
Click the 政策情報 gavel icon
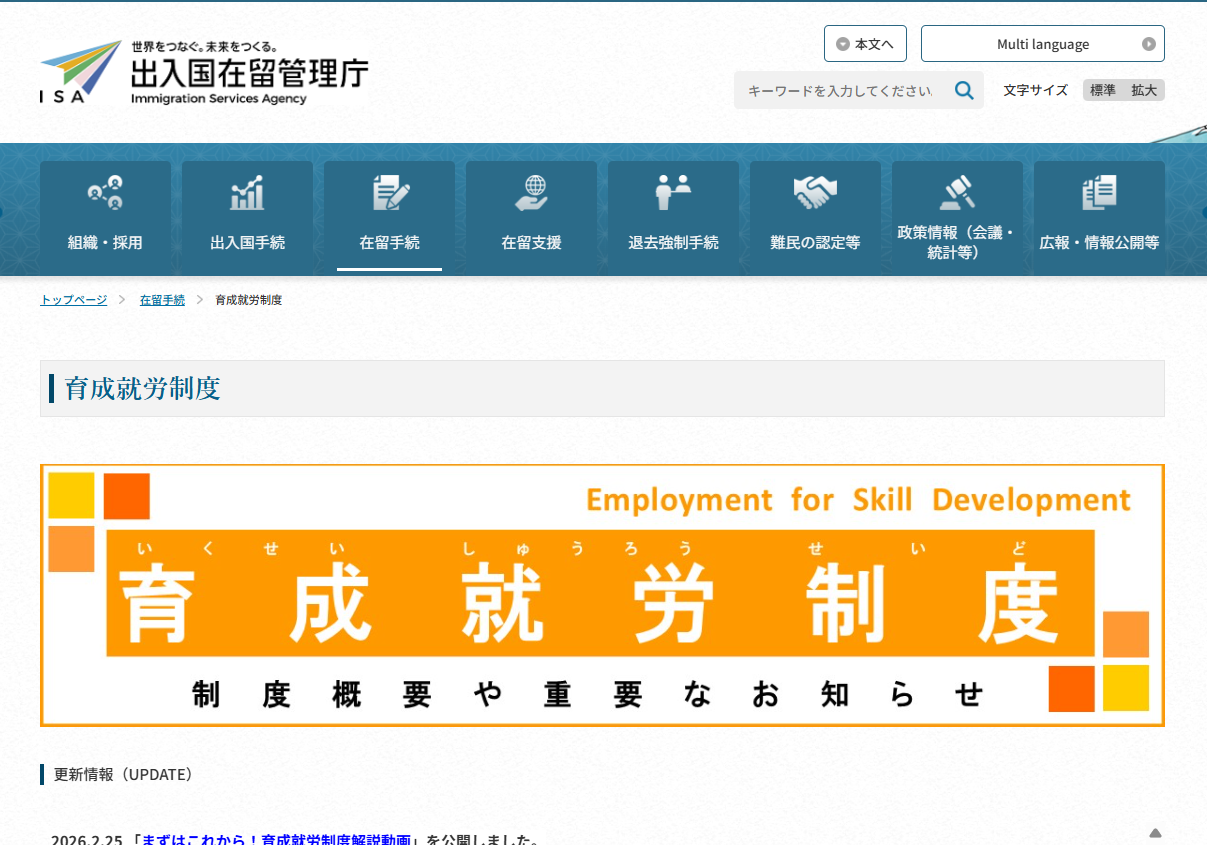coord(957,192)
